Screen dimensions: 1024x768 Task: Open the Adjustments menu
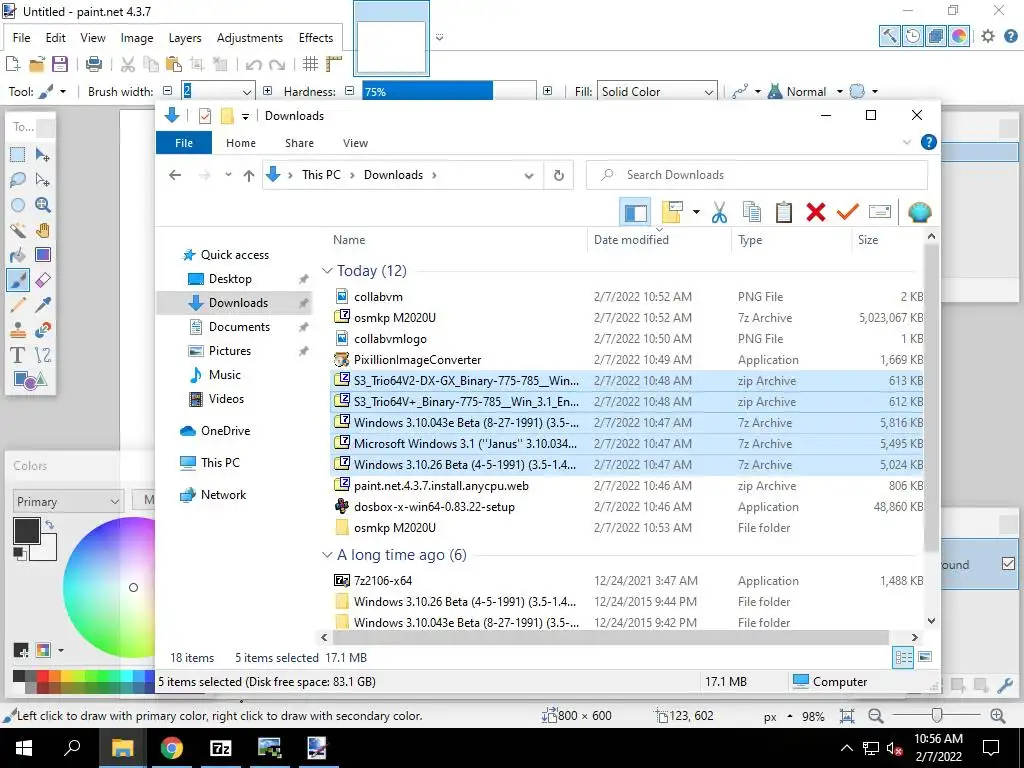tap(249, 38)
